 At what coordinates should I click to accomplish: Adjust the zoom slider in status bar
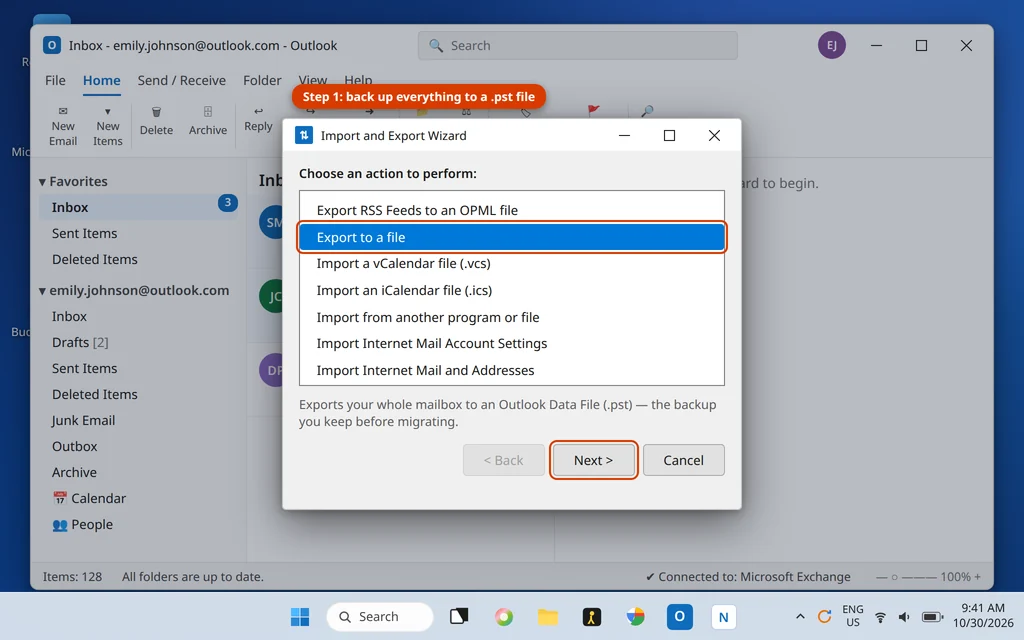point(906,577)
